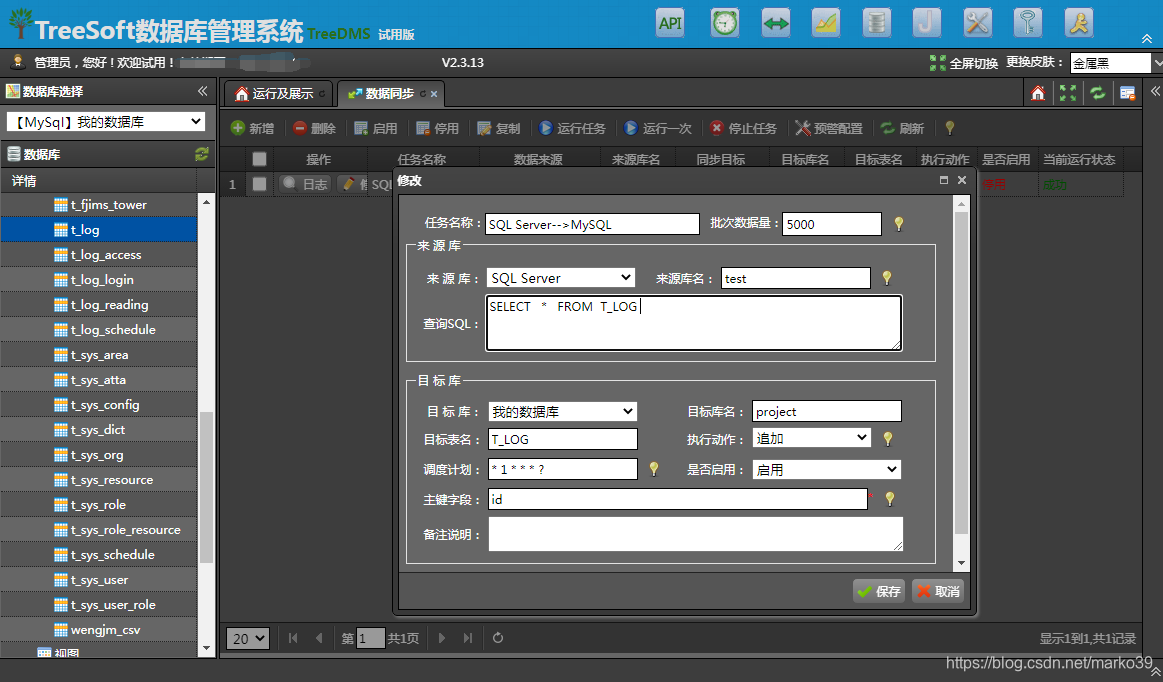Open the clock scheduler icon in header

click(x=725, y=23)
